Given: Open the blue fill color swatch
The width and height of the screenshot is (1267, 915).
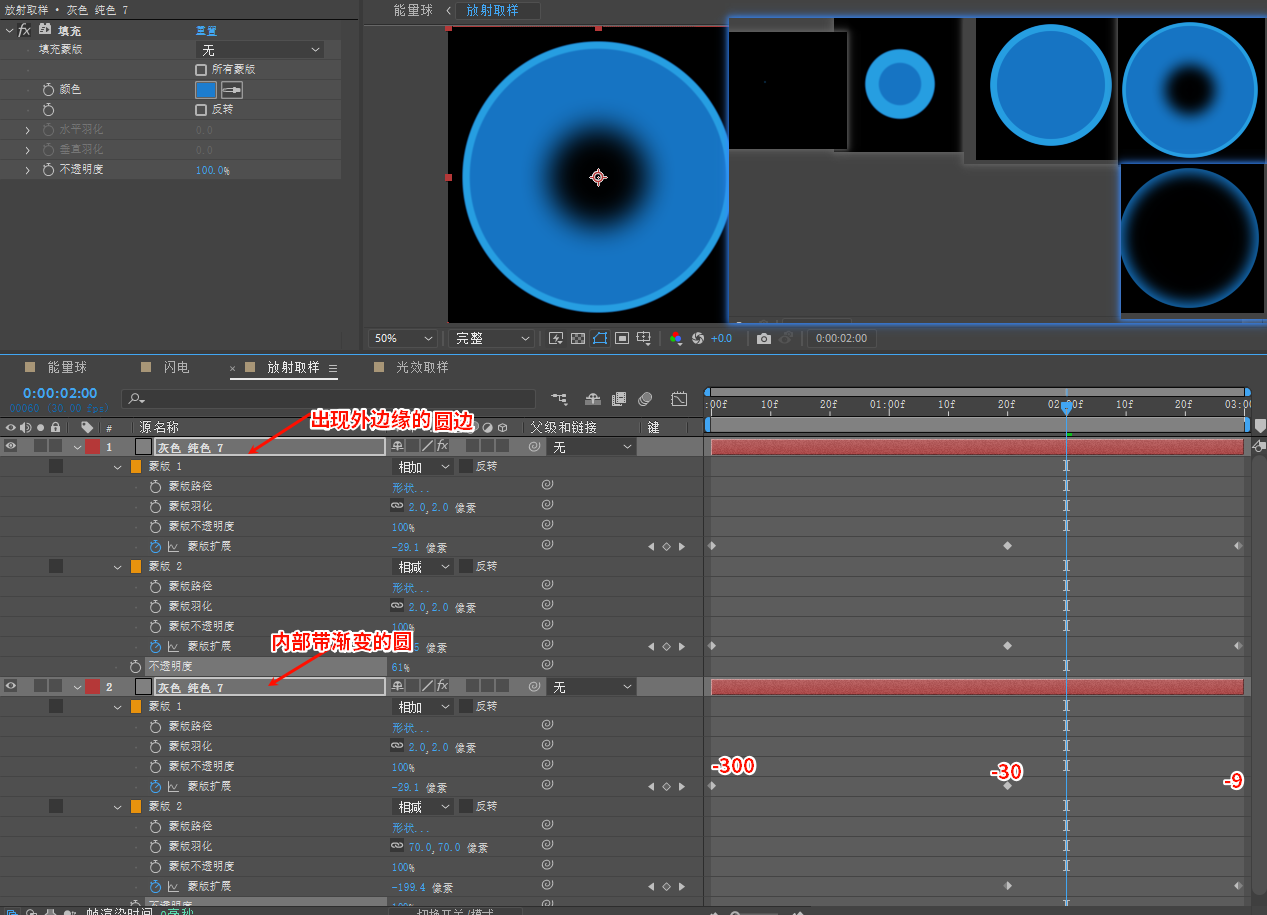Looking at the screenshot, I should point(206,90).
